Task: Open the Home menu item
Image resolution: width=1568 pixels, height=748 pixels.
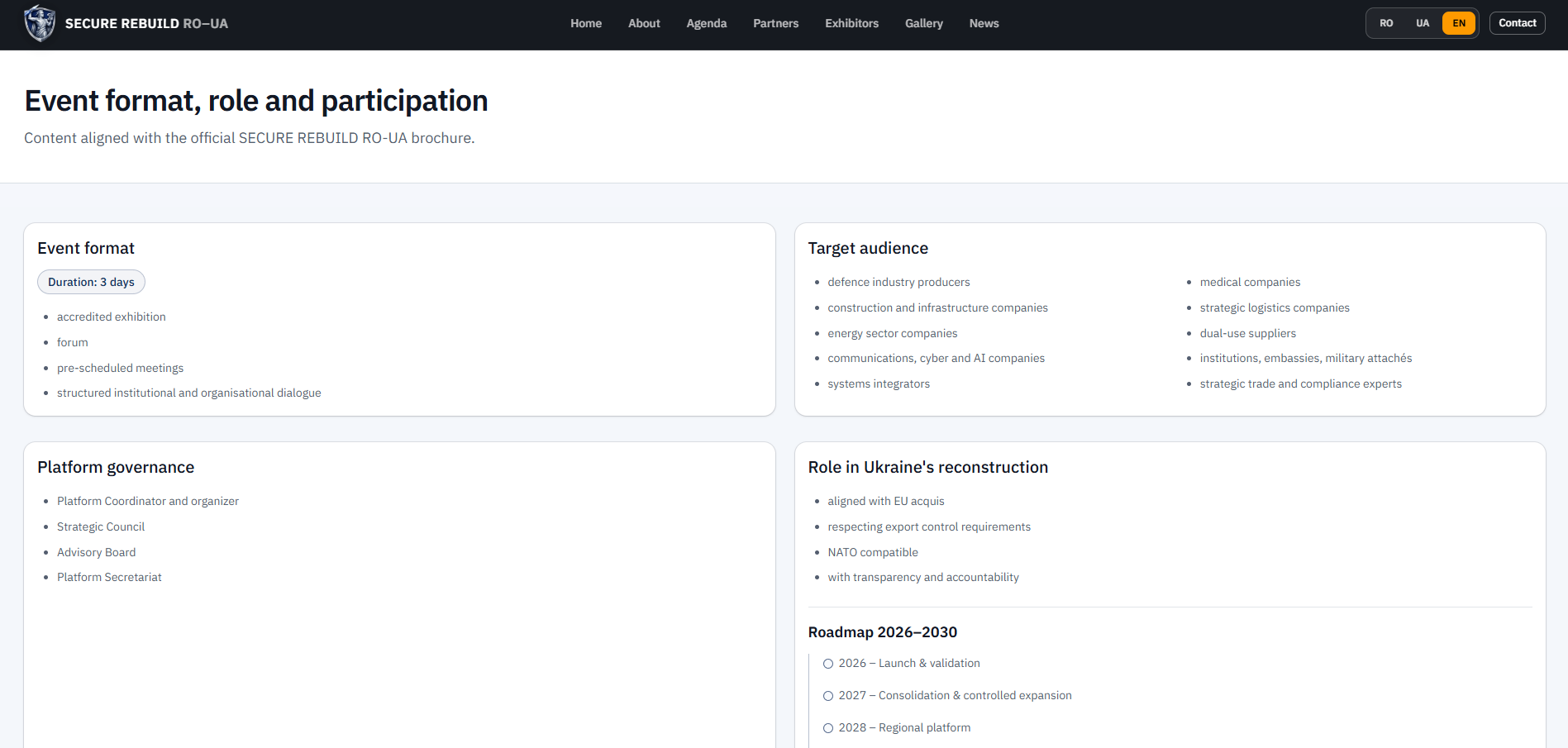Action: coord(586,23)
